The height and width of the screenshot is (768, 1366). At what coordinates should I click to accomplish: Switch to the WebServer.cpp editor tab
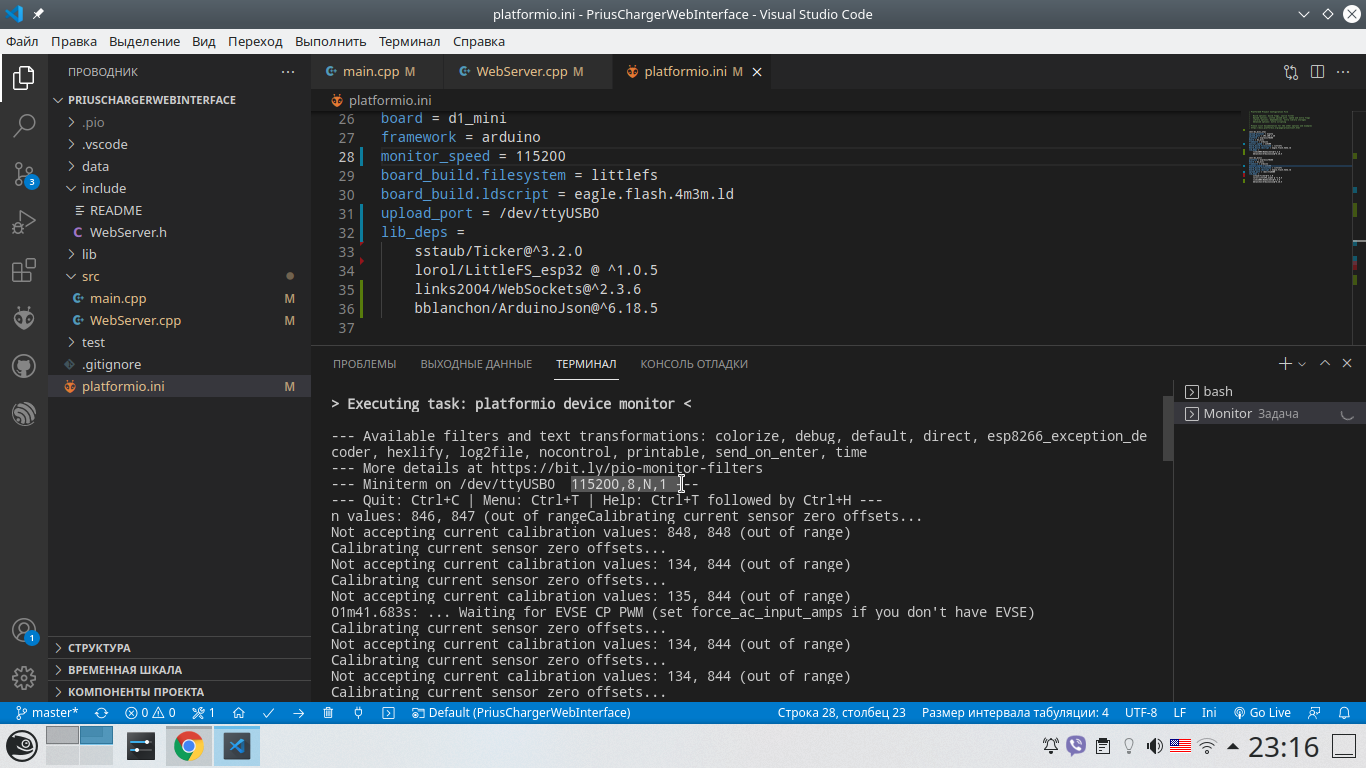(x=521, y=72)
